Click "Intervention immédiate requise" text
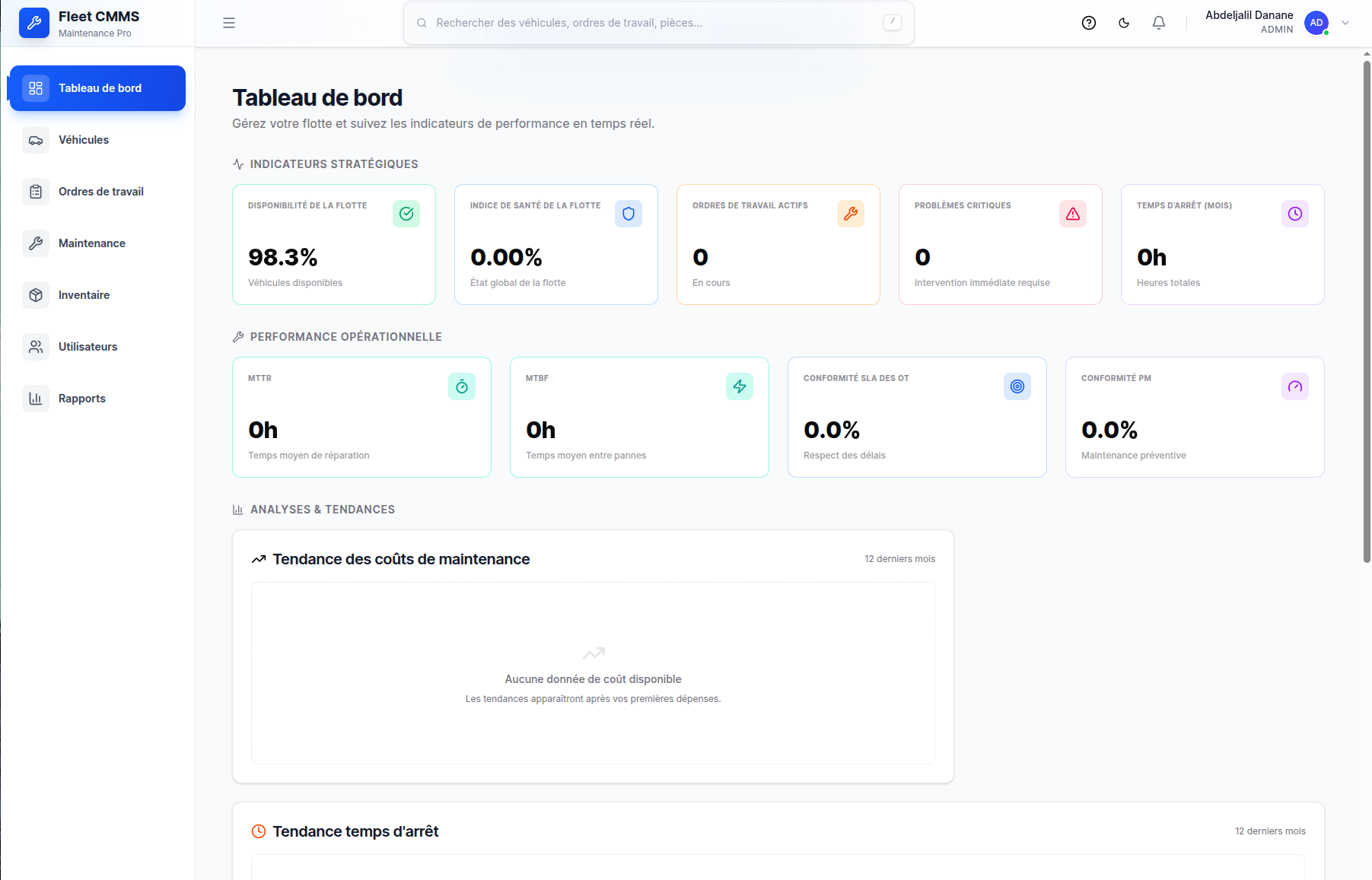Screen dimensions: 1372x880 point(982,283)
